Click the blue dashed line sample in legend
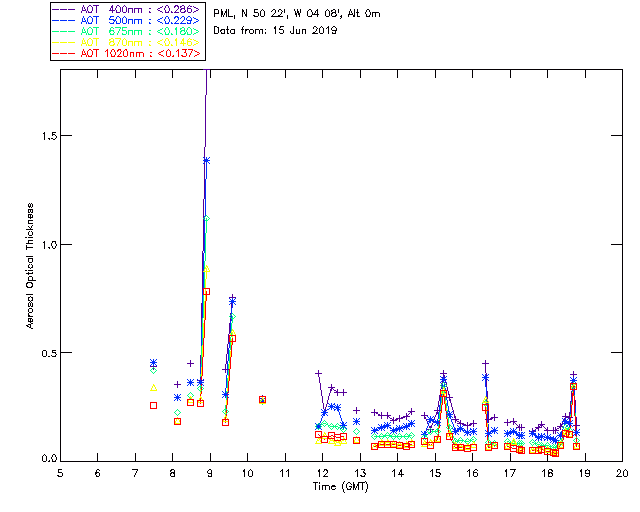Viewport: 640px width, 512px height. pyautogui.click(x=64, y=20)
